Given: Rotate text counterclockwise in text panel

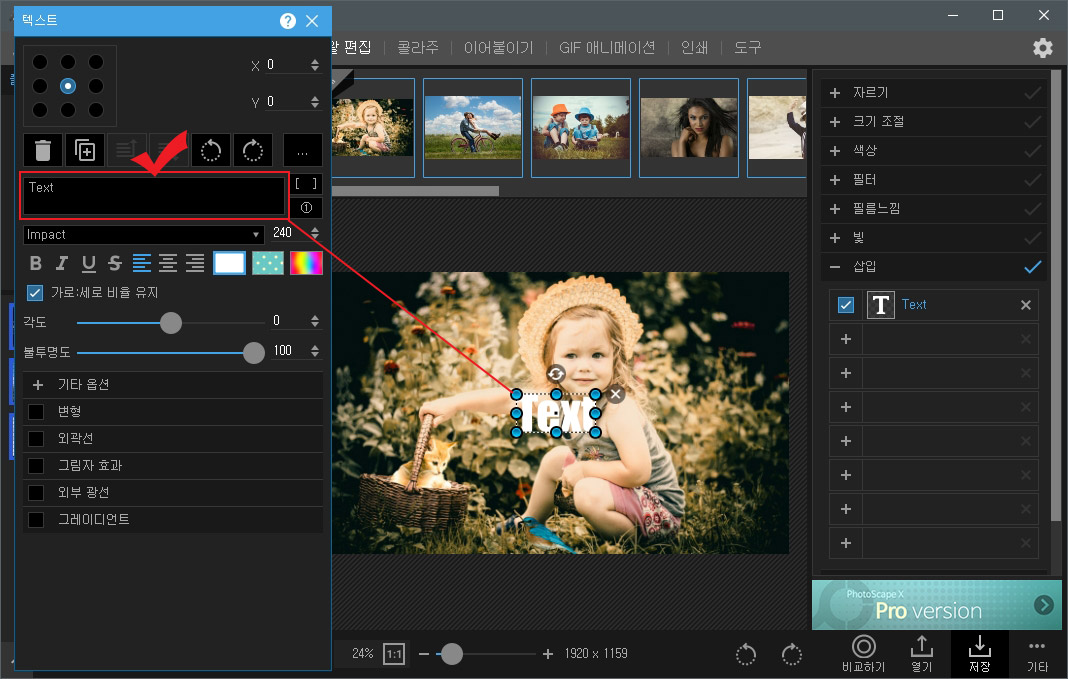Looking at the screenshot, I should pos(211,150).
